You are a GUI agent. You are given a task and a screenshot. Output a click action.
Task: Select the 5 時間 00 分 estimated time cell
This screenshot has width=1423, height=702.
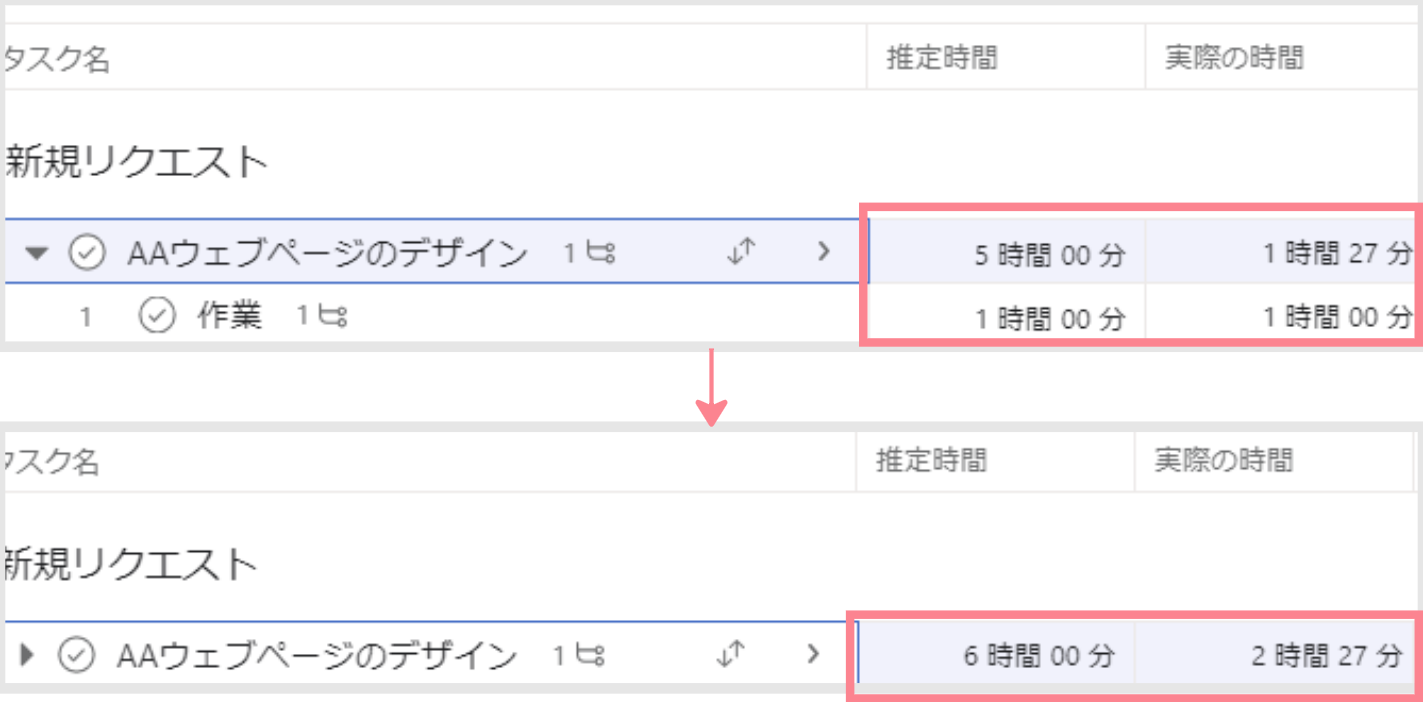[x=1007, y=253]
